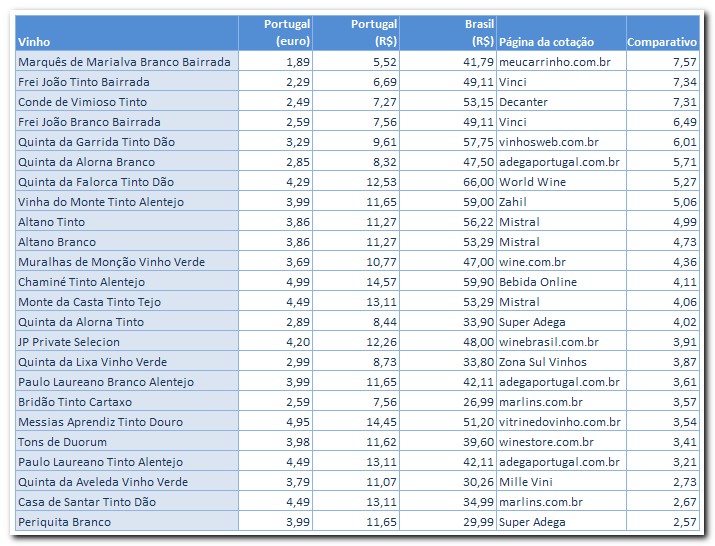Select the Portugal (R$) column header
Image resolution: width=715 pixels, height=546 pixels.
(x=356, y=33)
